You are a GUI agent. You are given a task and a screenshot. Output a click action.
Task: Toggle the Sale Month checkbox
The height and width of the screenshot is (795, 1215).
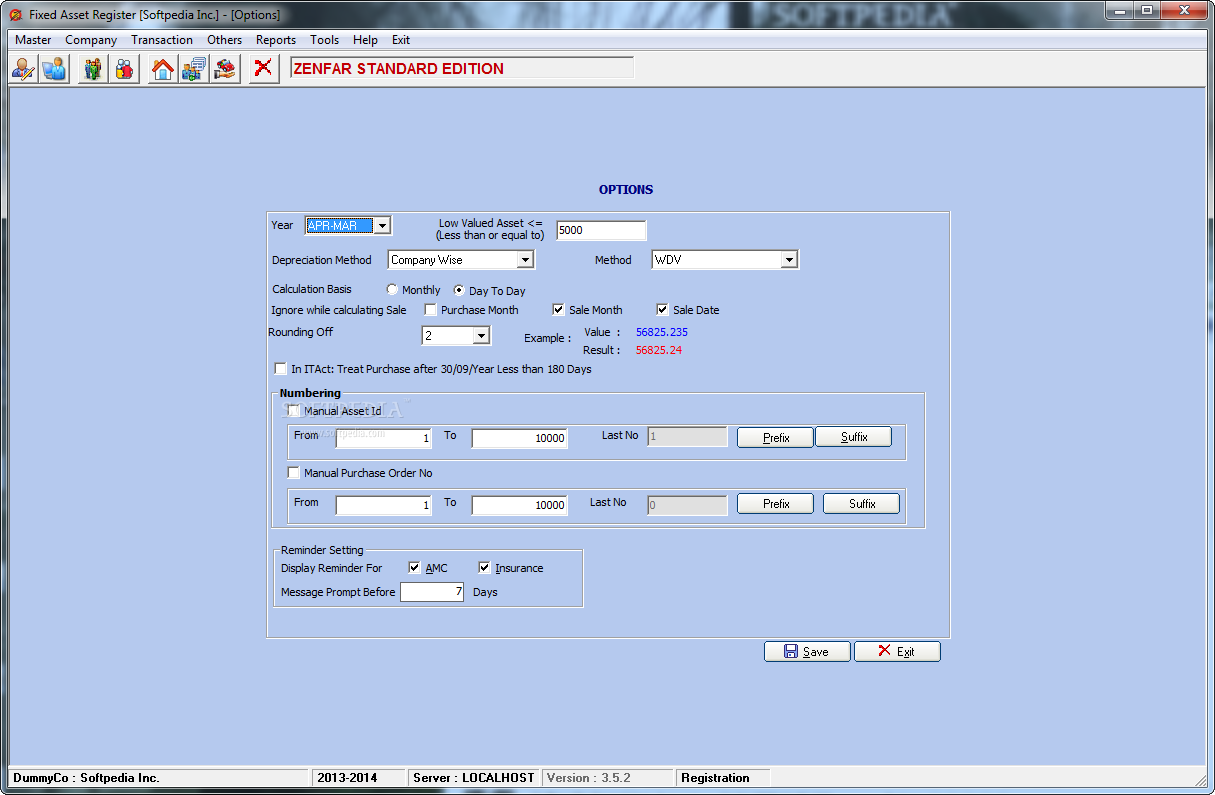pyautogui.click(x=559, y=310)
